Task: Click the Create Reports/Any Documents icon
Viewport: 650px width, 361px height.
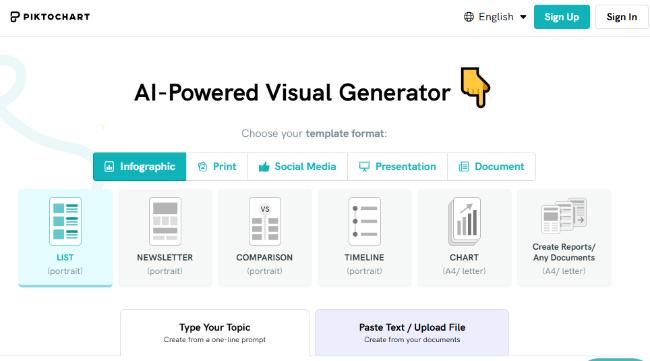Action: [x=564, y=216]
